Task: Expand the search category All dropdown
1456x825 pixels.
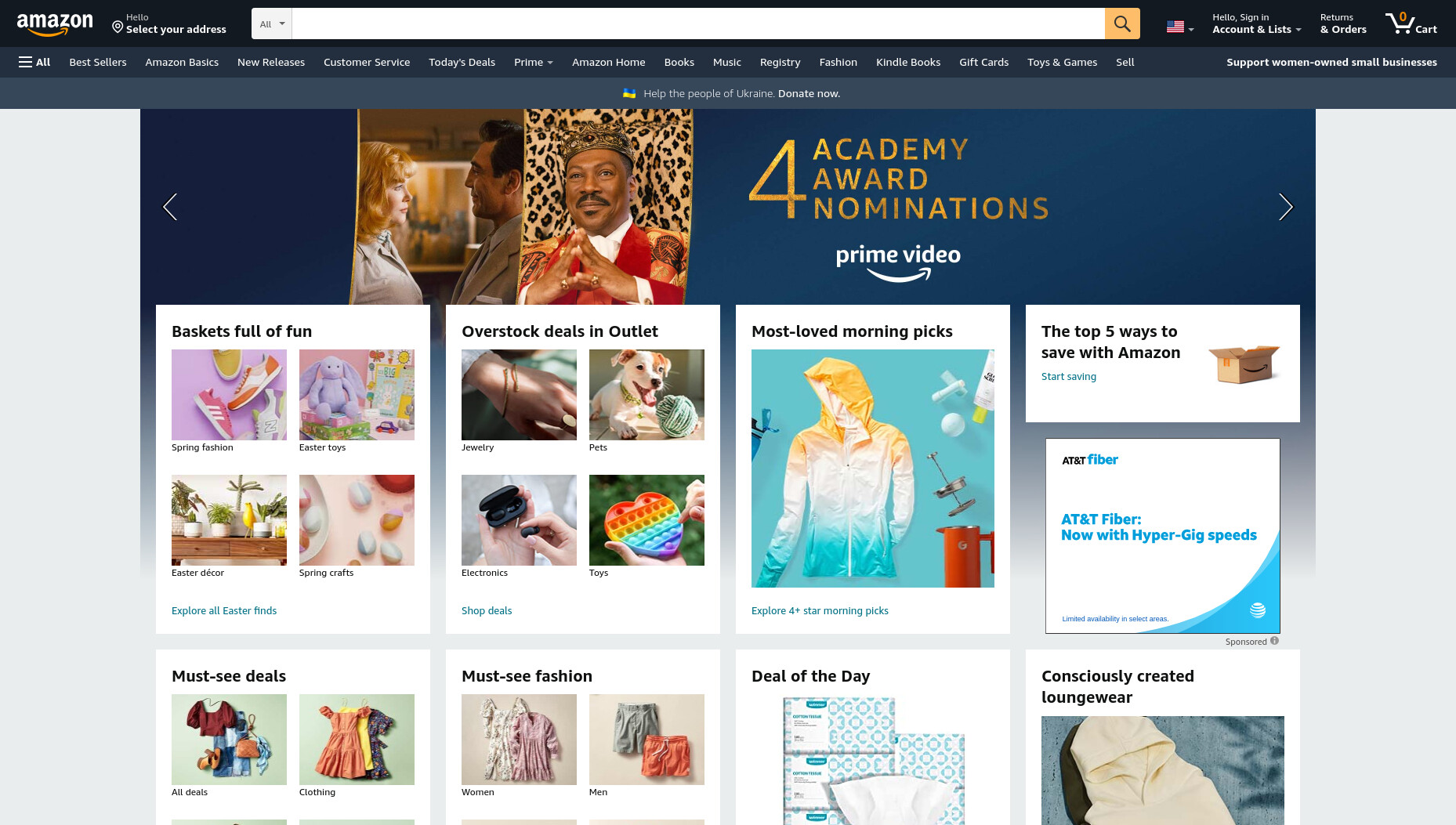Action: (272, 24)
